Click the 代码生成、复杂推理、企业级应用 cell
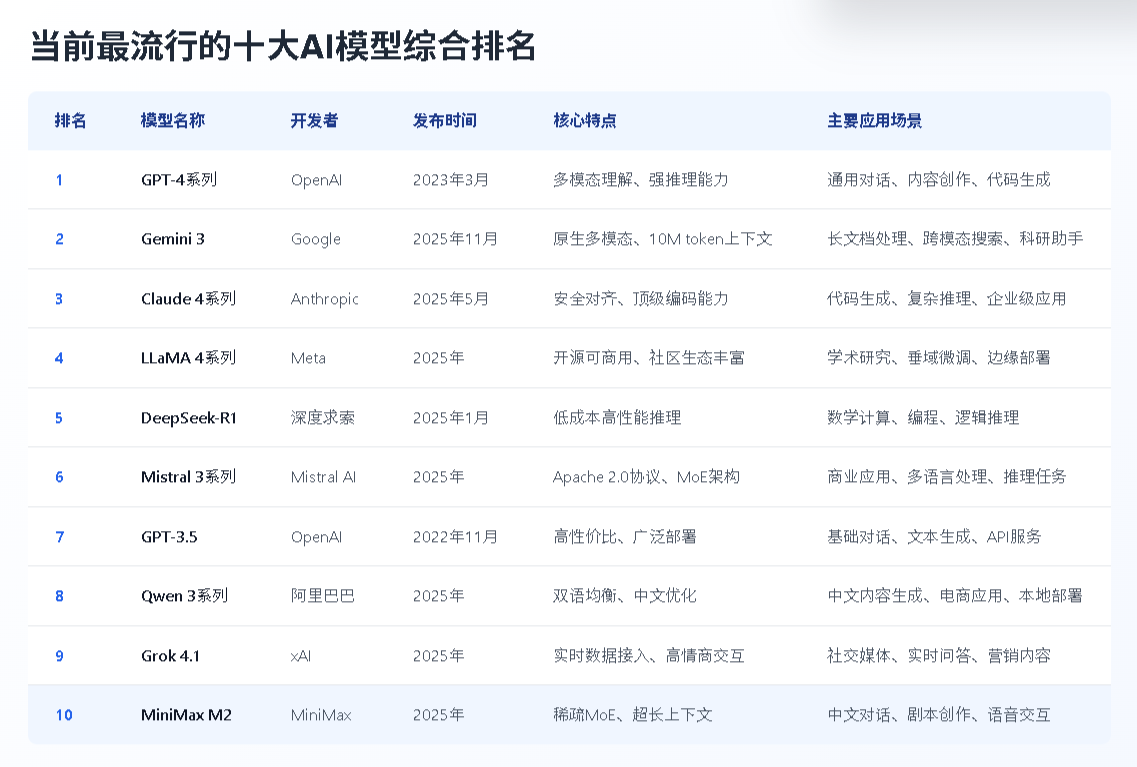Viewport: 1137px width, 767px height. (947, 299)
